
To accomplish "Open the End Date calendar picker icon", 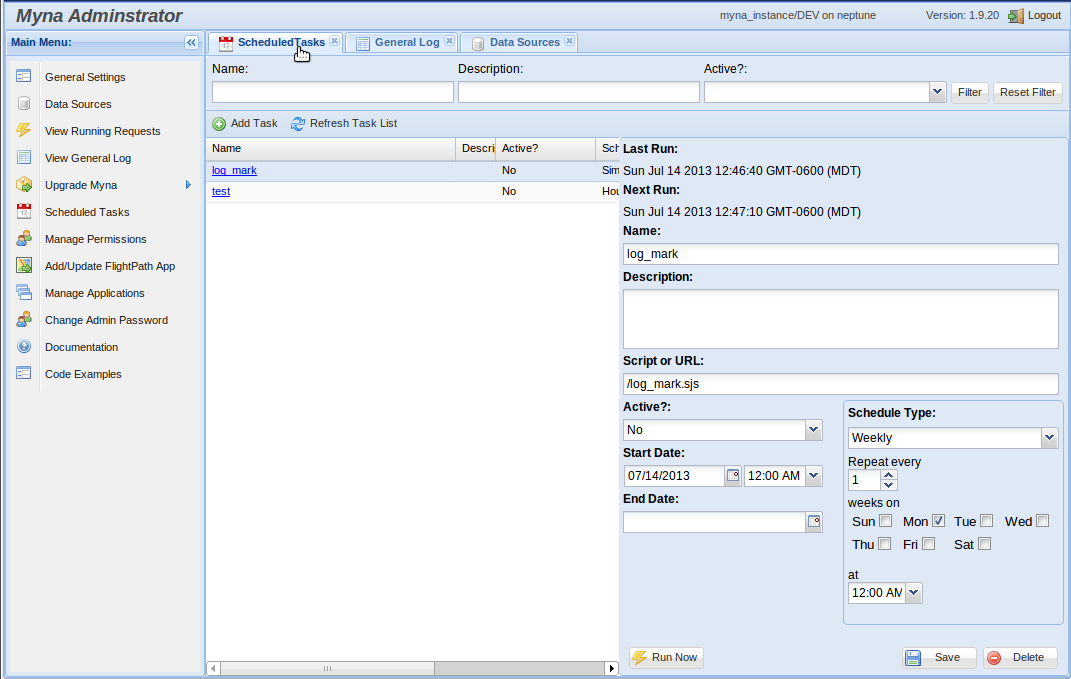I will [x=814, y=521].
